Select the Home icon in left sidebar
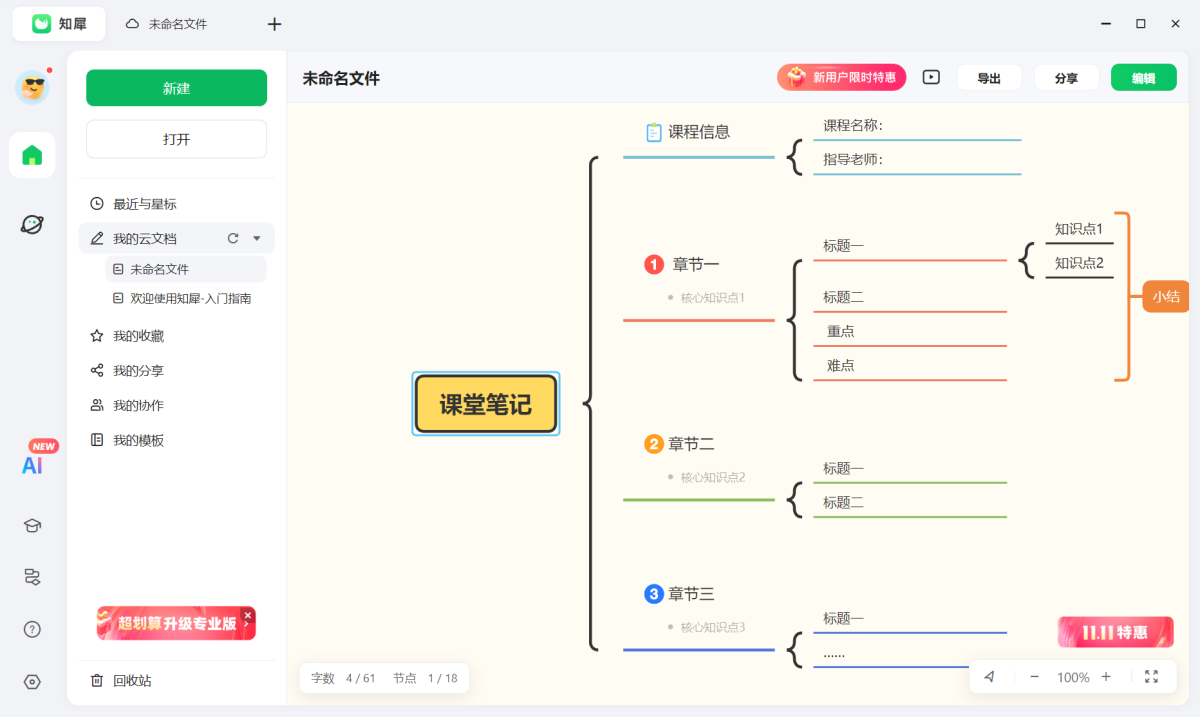Image resolution: width=1200 pixels, height=717 pixels. (x=32, y=155)
